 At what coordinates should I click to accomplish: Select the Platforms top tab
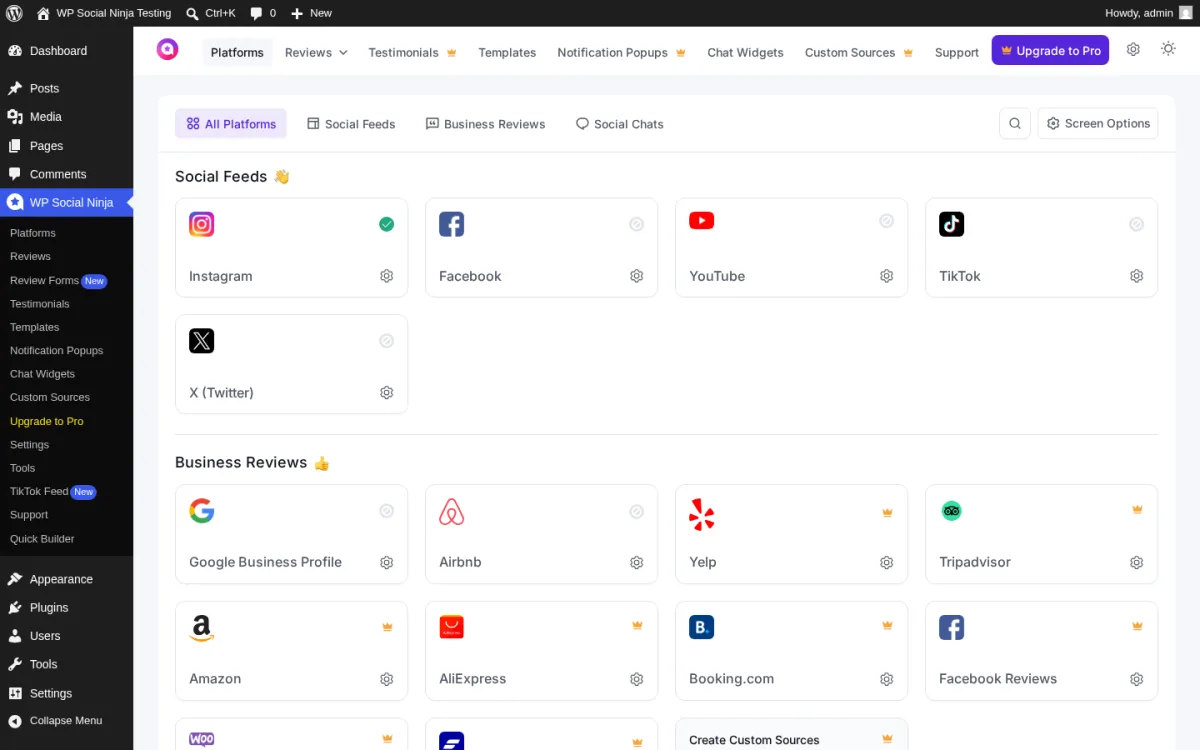coord(237,52)
